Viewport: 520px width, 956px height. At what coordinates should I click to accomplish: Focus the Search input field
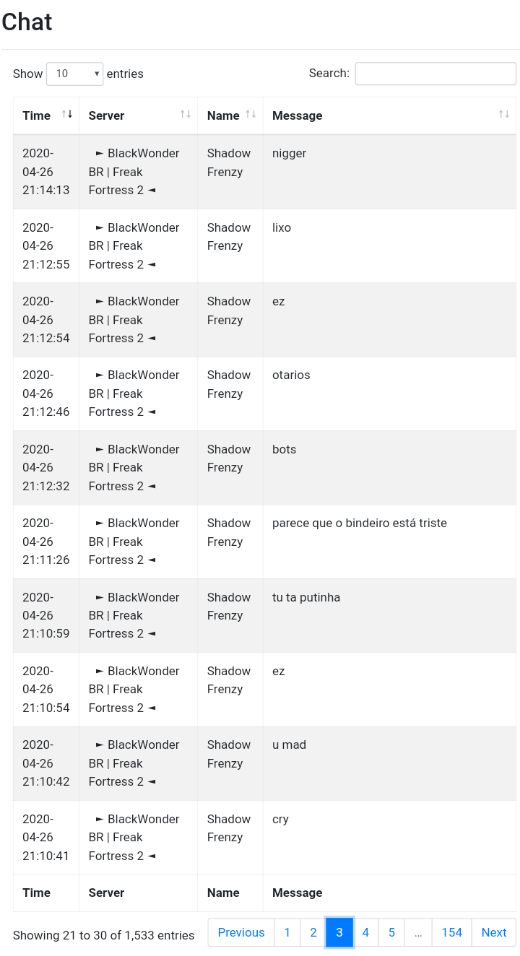click(x=435, y=74)
